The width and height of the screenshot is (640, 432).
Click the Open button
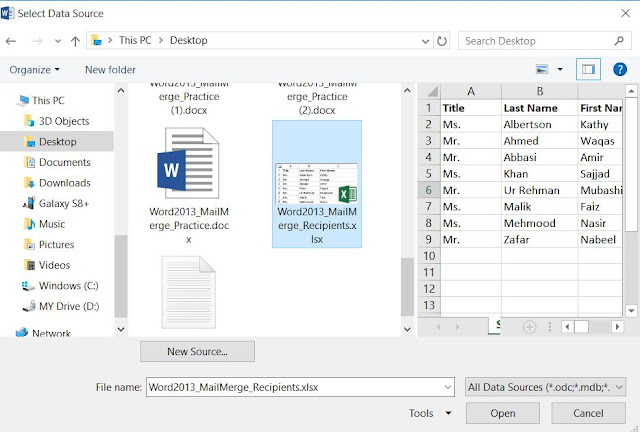(x=503, y=413)
